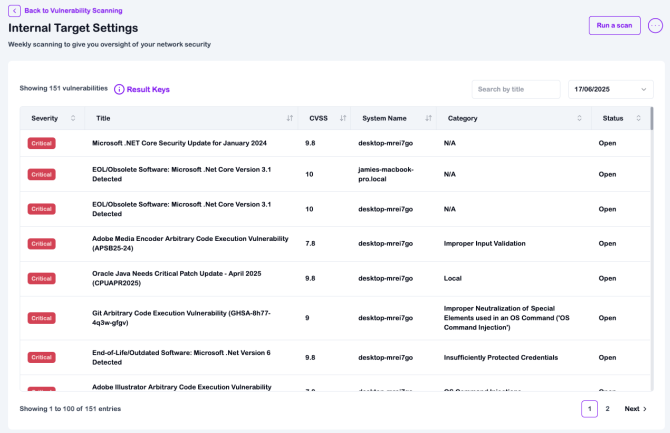Click the back arrow icon
The height and width of the screenshot is (433, 670).
[x=14, y=10]
